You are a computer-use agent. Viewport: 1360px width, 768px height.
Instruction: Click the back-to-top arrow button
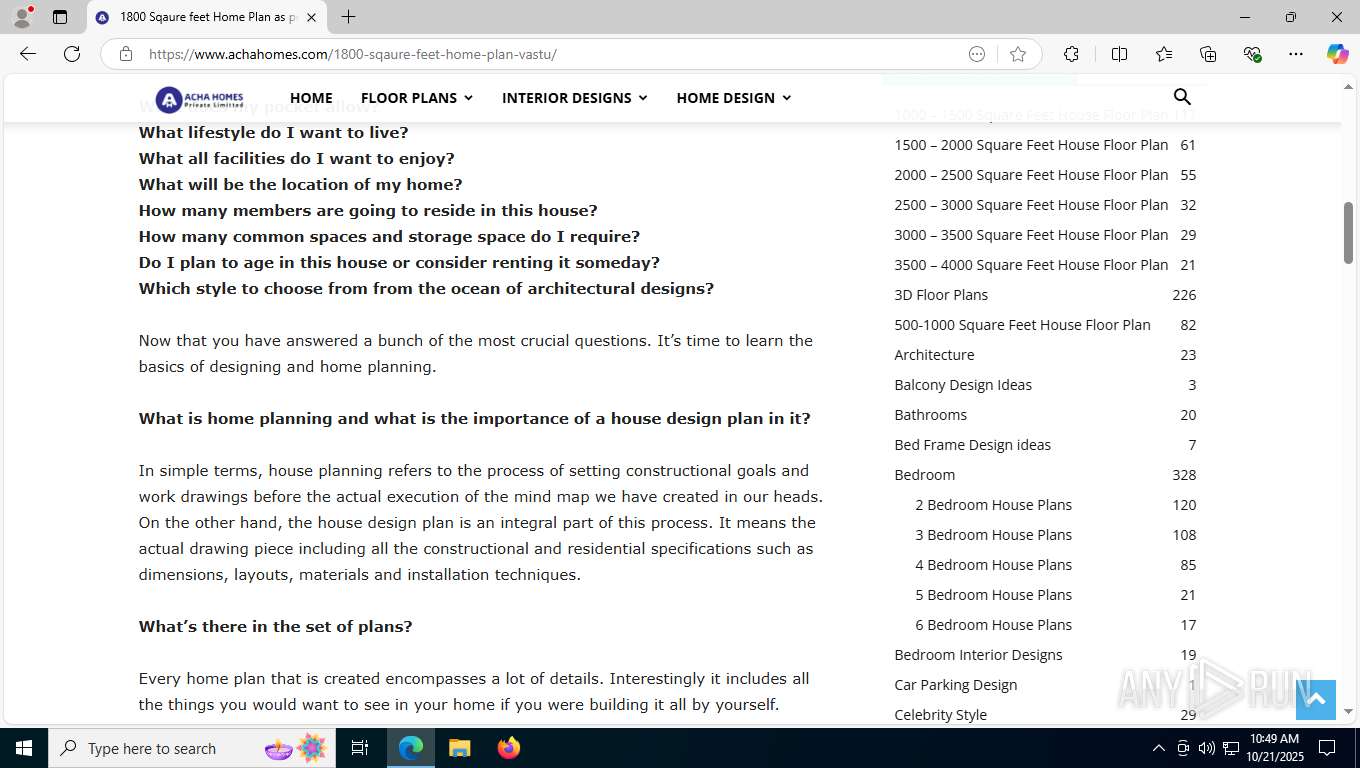1316,699
